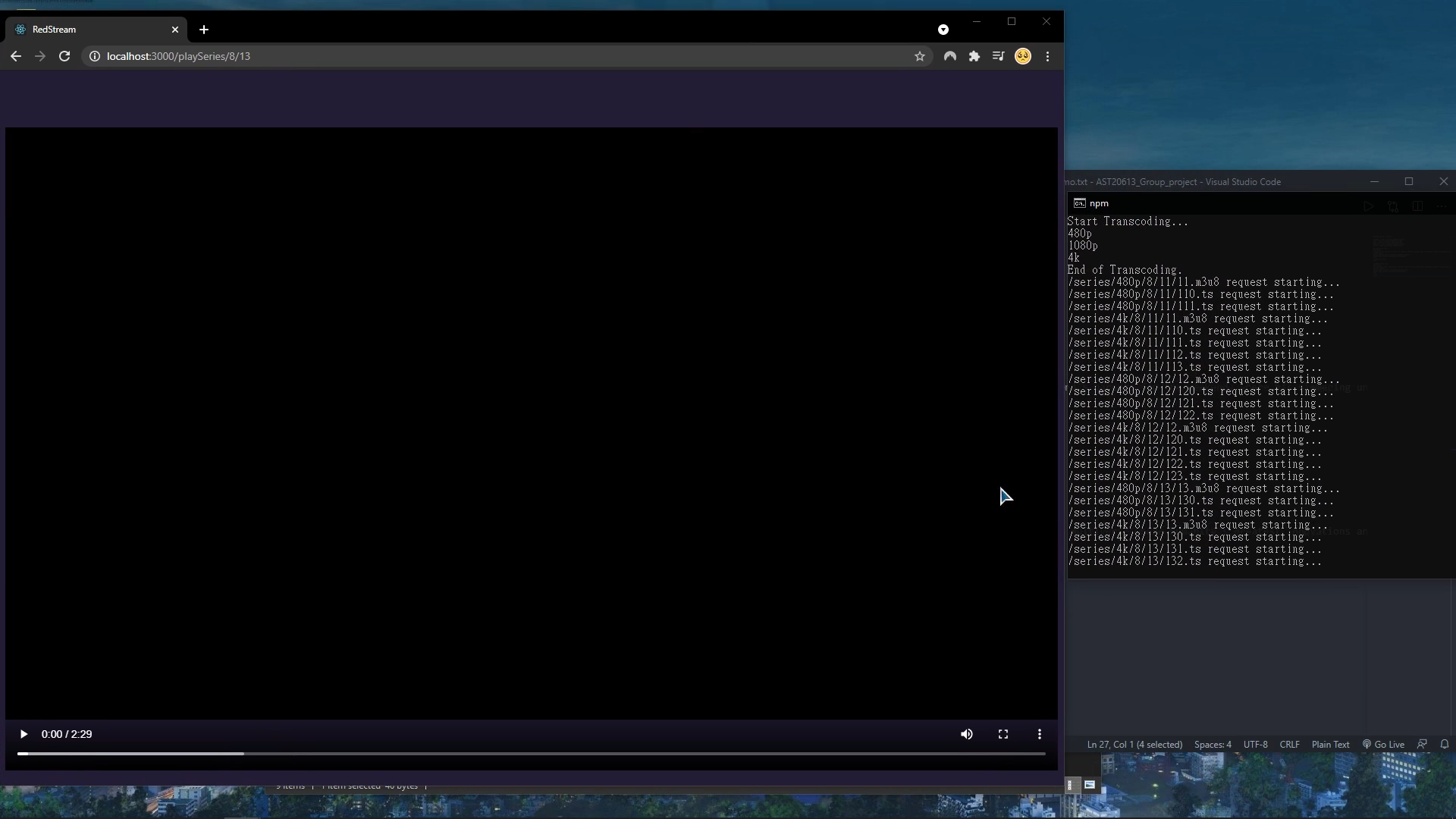Open the media controls icon in toolbar
This screenshot has height=819, width=1456.
click(998, 56)
